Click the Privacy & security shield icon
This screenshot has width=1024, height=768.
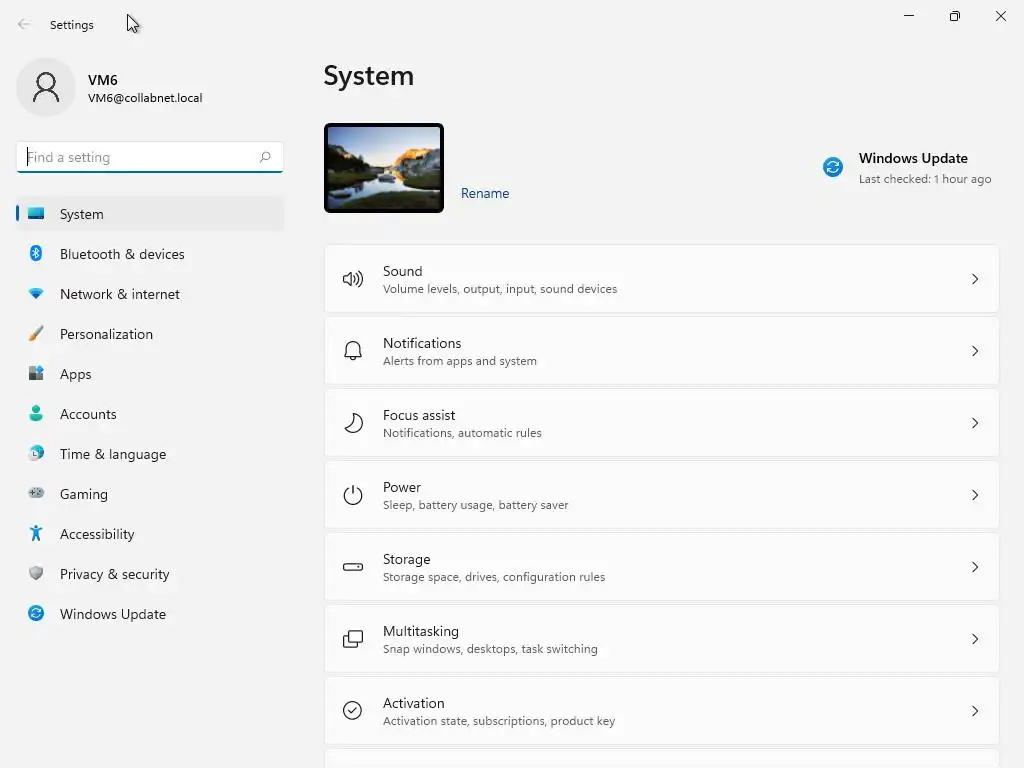pyautogui.click(x=36, y=574)
